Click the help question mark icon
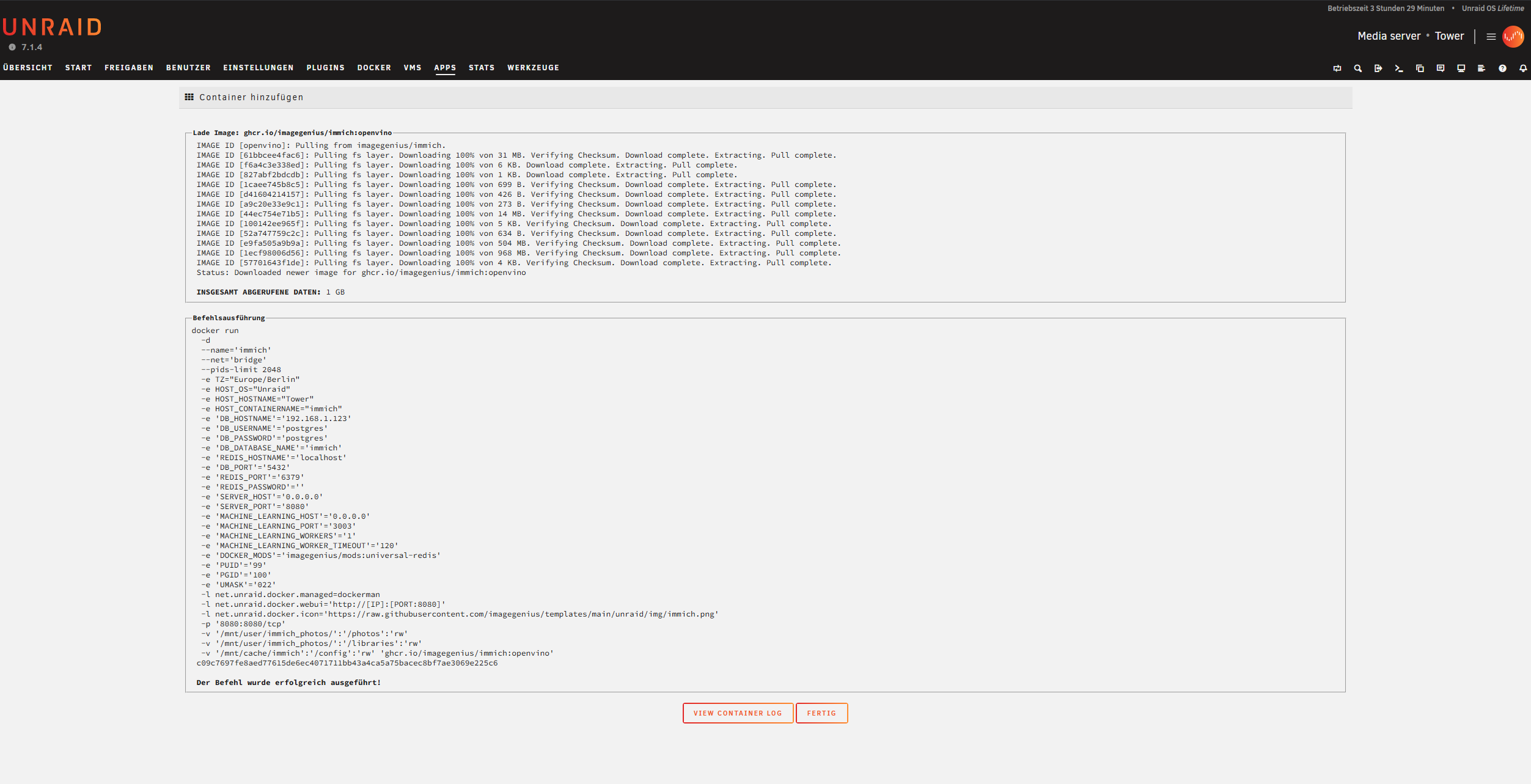Screen dimensions: 1531x784 pos(1502,68)
